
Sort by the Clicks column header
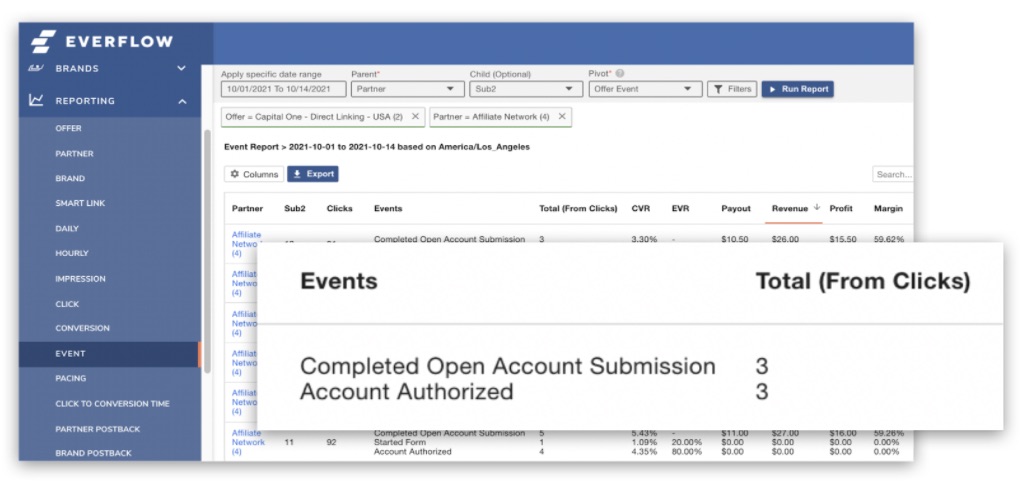[339, 209]
